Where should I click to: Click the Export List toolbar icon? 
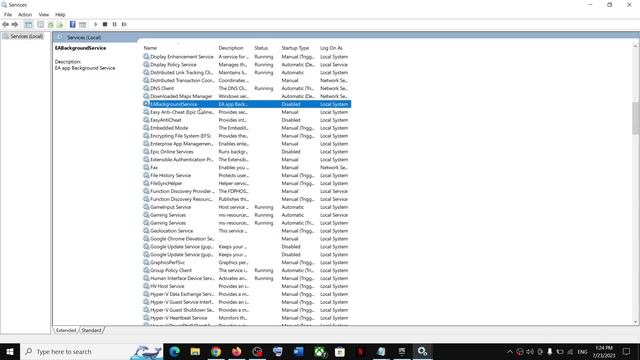60,24
